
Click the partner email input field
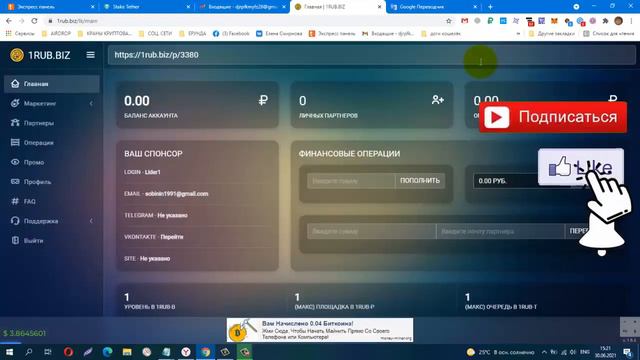(500, 231)
